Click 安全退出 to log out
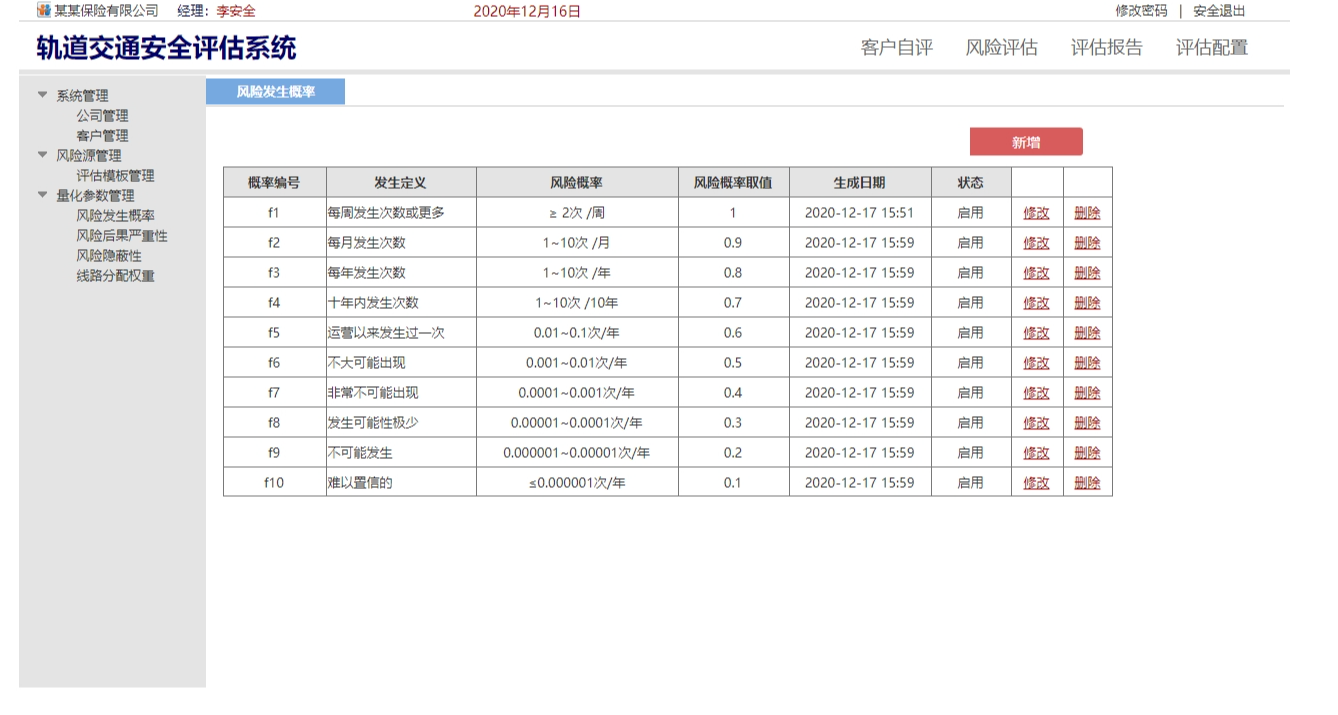 click(x=1219, y=11)
